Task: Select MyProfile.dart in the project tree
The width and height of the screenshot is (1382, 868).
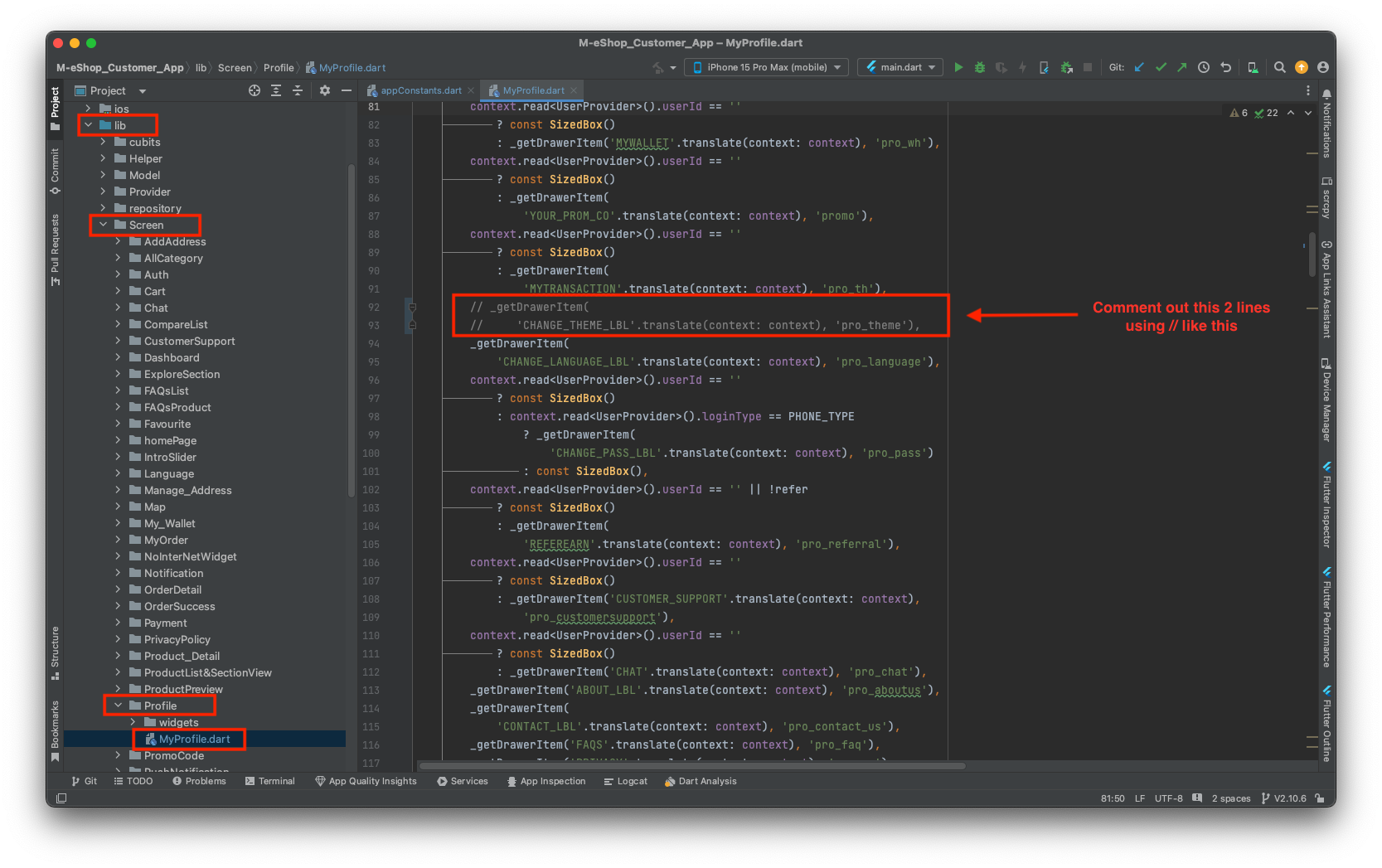Action: (x=195, y=739)
